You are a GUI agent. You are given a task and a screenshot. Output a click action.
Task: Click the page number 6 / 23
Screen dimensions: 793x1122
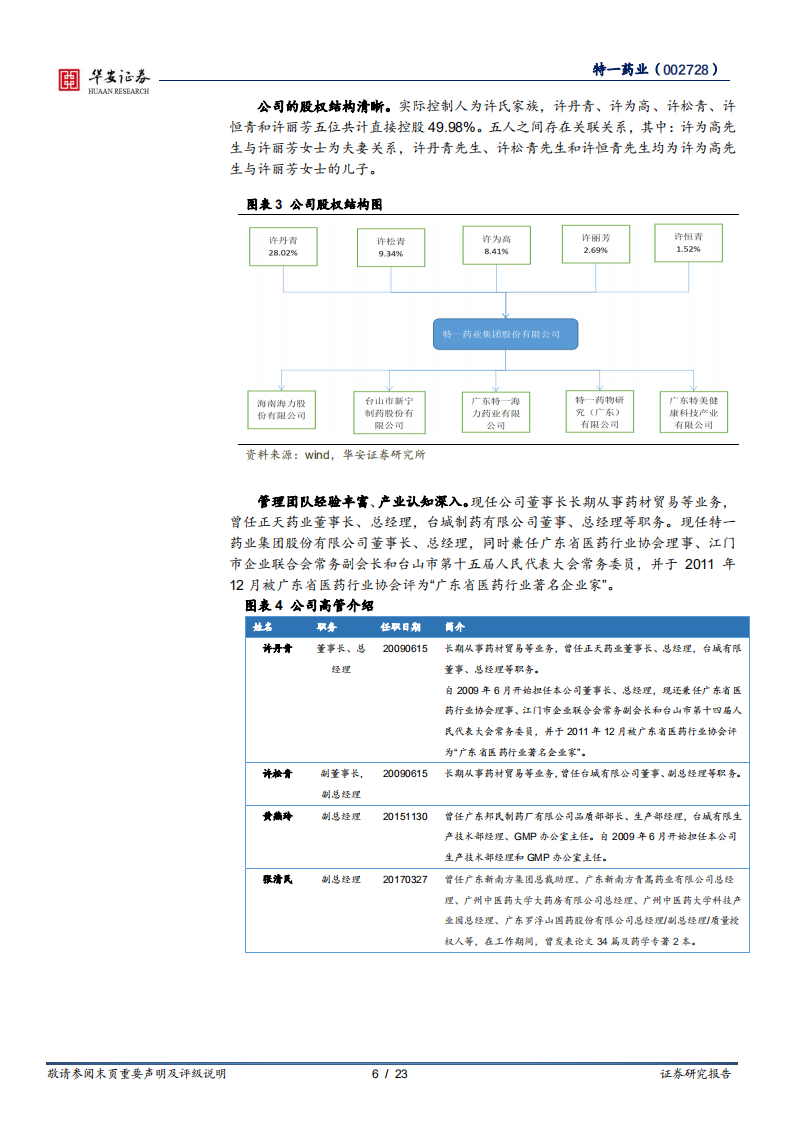[390, 1074]
